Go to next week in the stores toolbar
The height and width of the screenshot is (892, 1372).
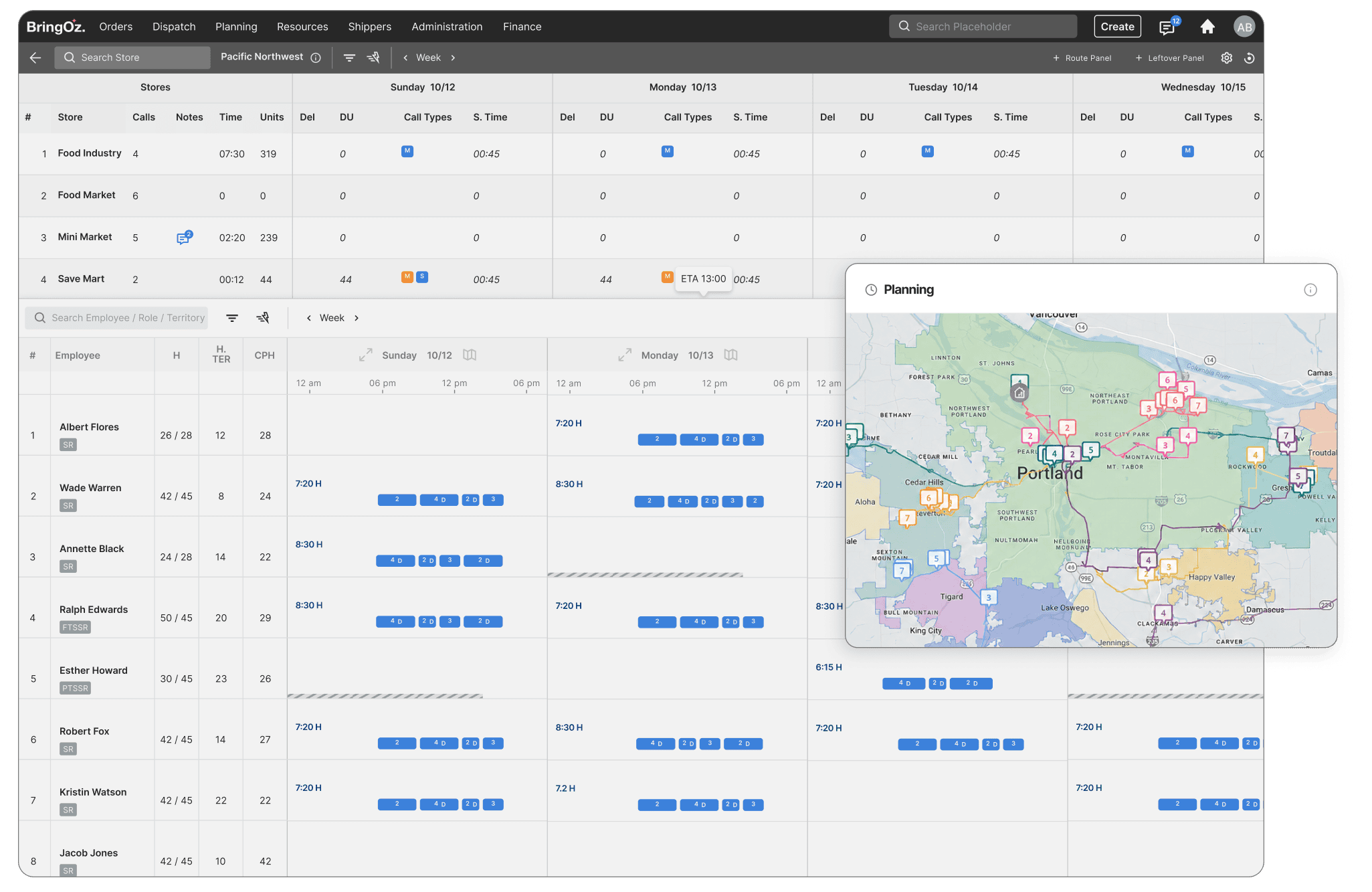[453, 58]
